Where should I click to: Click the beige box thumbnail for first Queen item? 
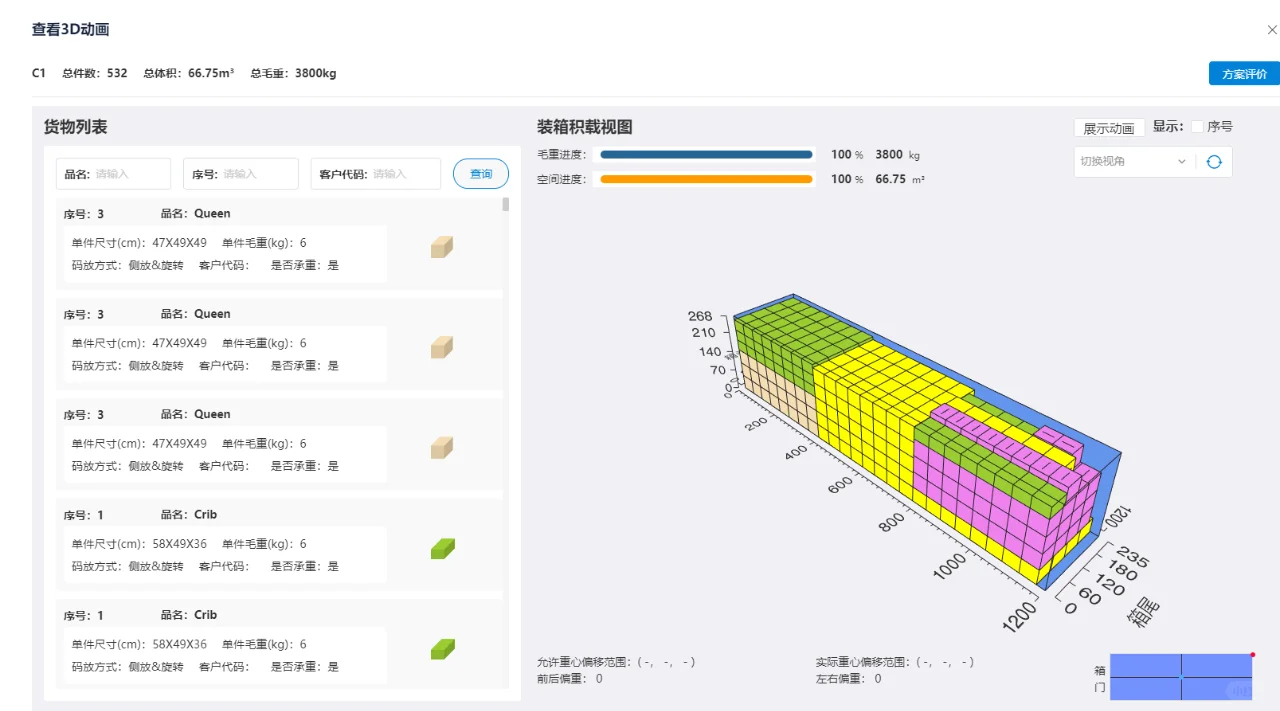[x=441, y=247]
